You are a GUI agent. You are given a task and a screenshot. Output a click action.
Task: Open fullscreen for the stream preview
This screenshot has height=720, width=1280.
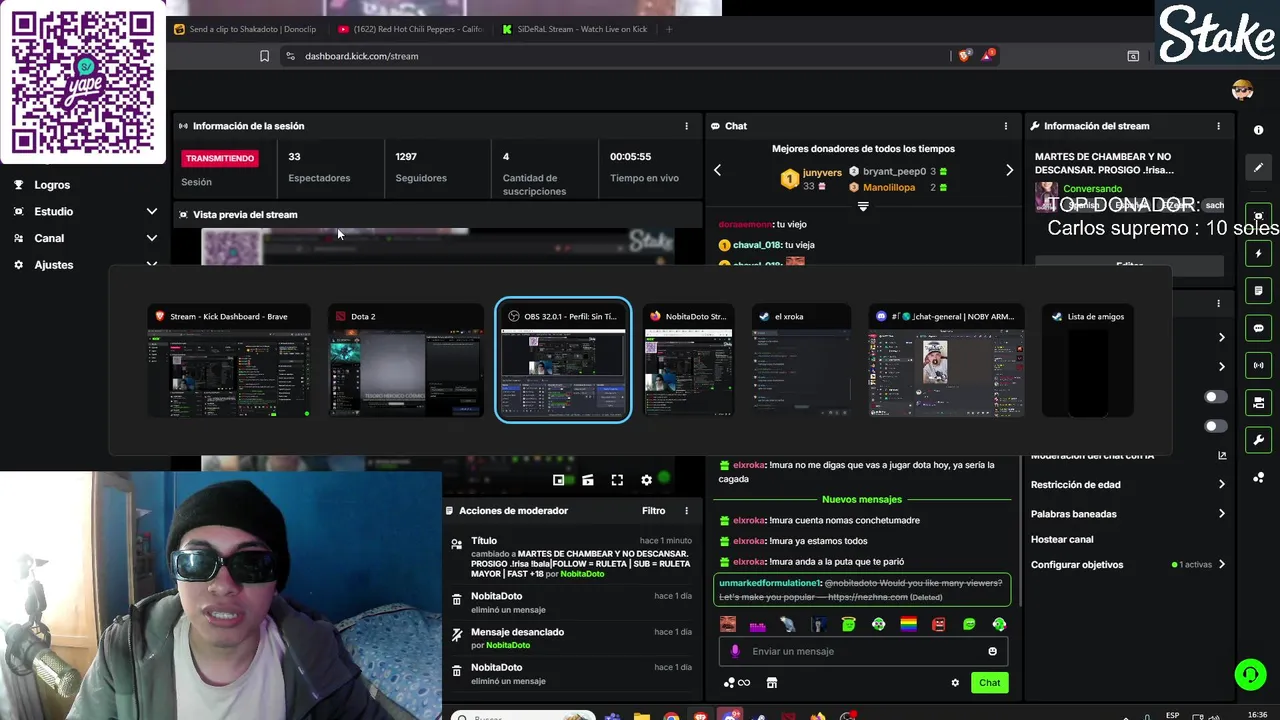tap(617, 480)
